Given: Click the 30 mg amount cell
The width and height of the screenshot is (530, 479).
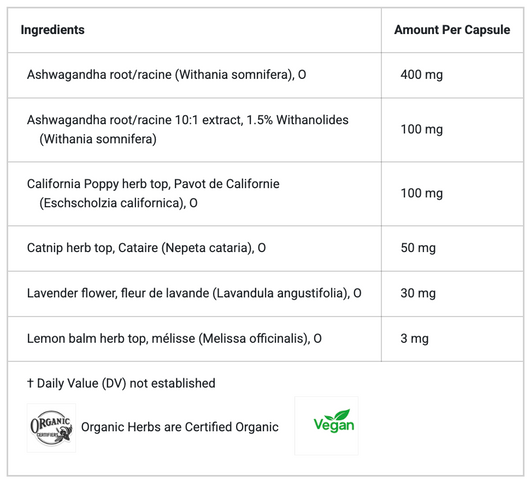Looking at the screenshot, I should [x=418, y=293].
